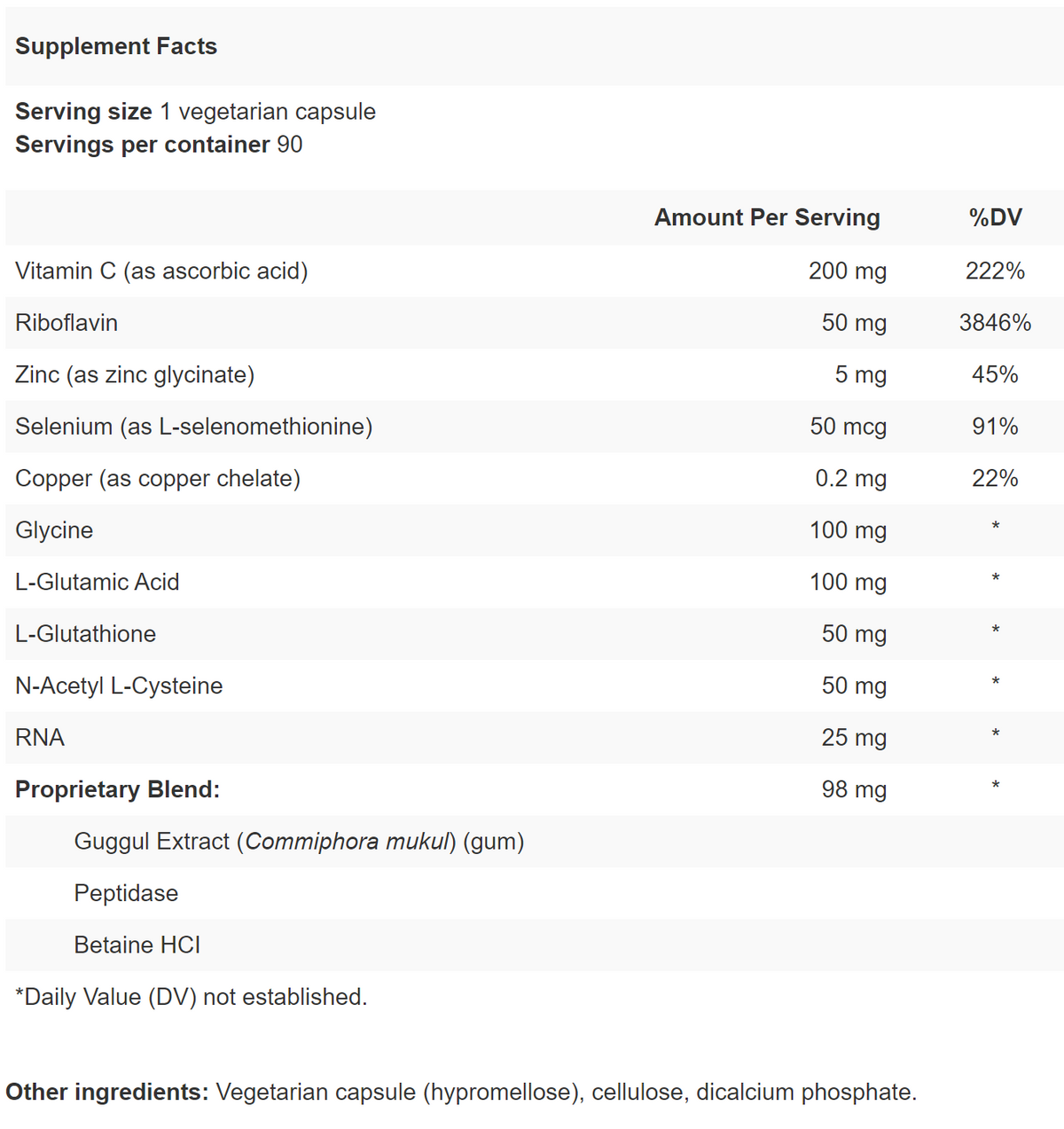The image size is (1064, 1129).
Task: Click the Riboflavin 3846% value
Action: pos(995,323)
